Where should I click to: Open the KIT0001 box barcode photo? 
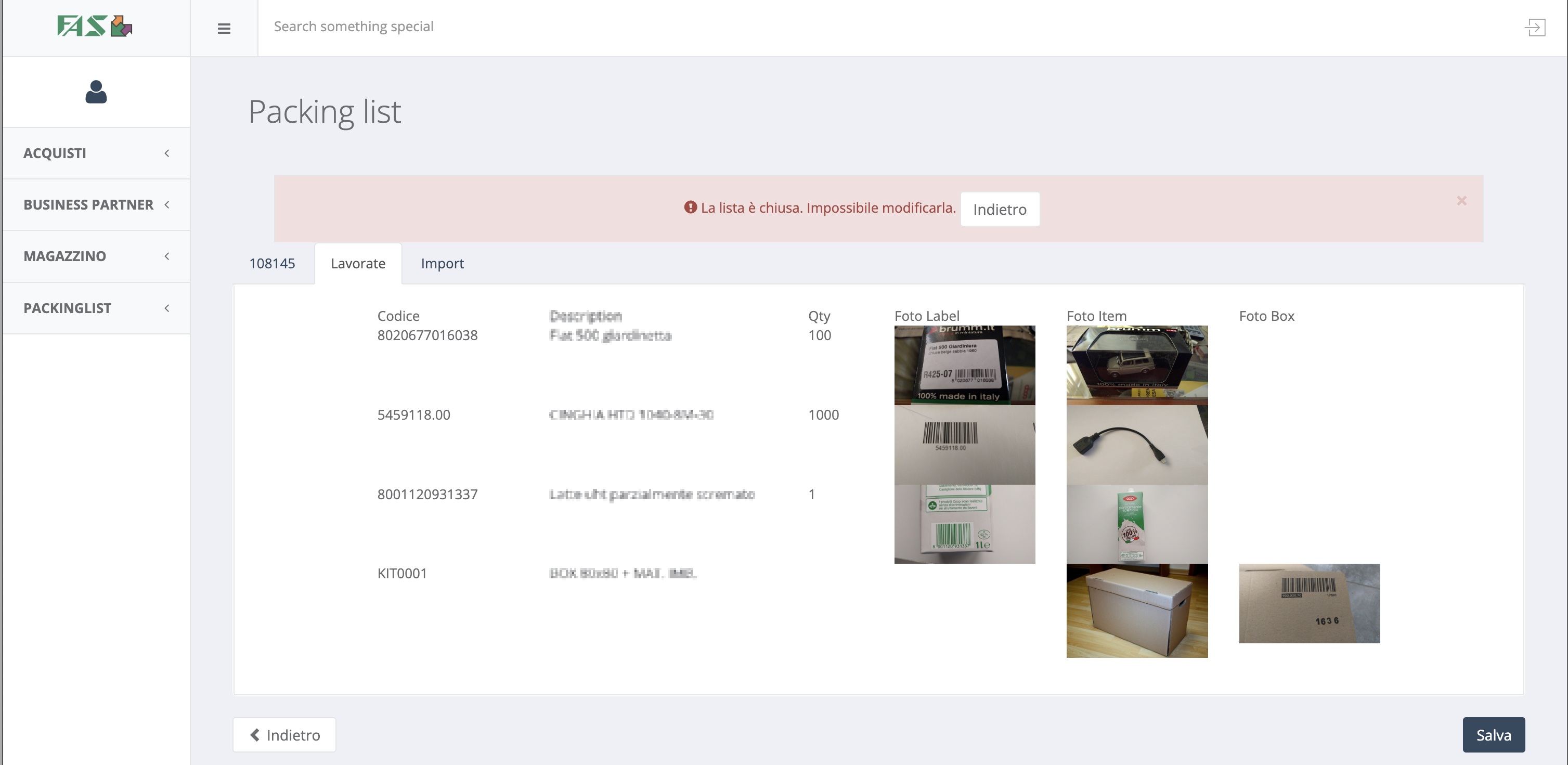tap(1310, 603)
